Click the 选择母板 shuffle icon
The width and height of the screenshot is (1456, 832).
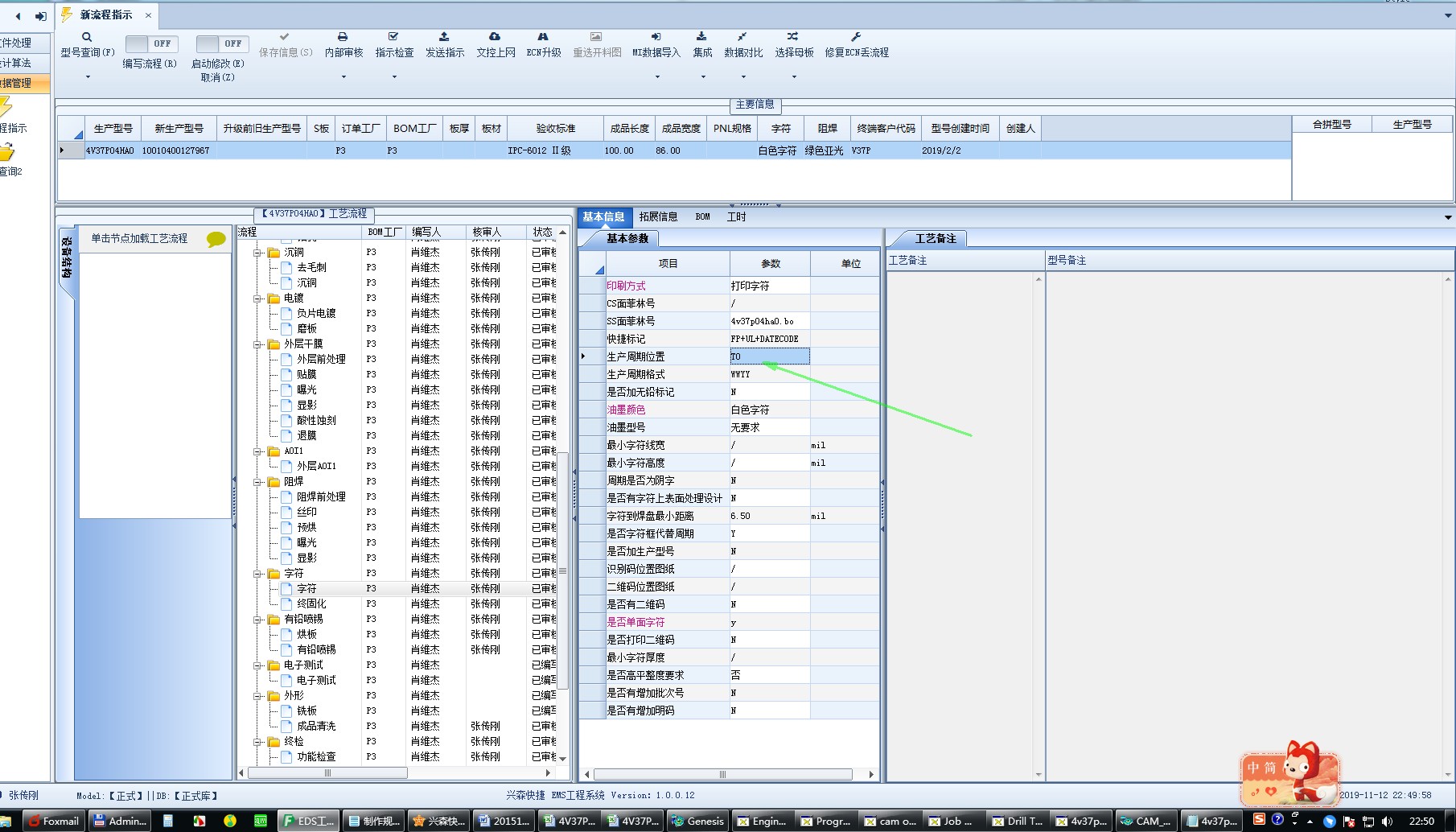[792, 37]
